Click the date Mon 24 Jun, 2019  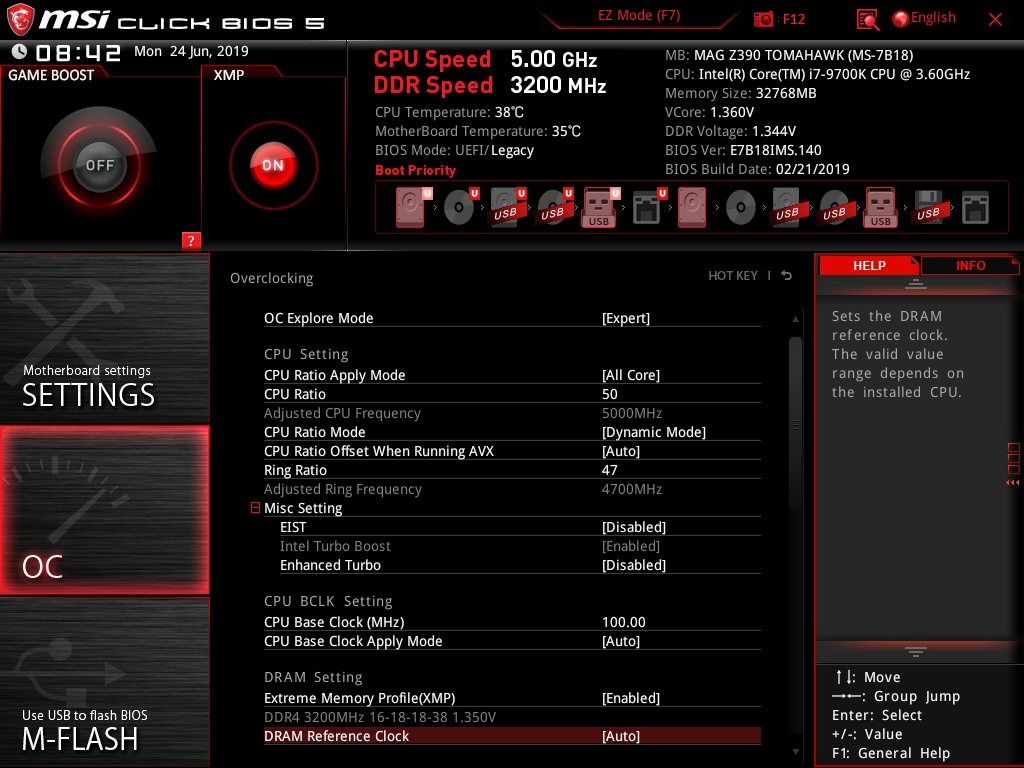click(191, 52)
